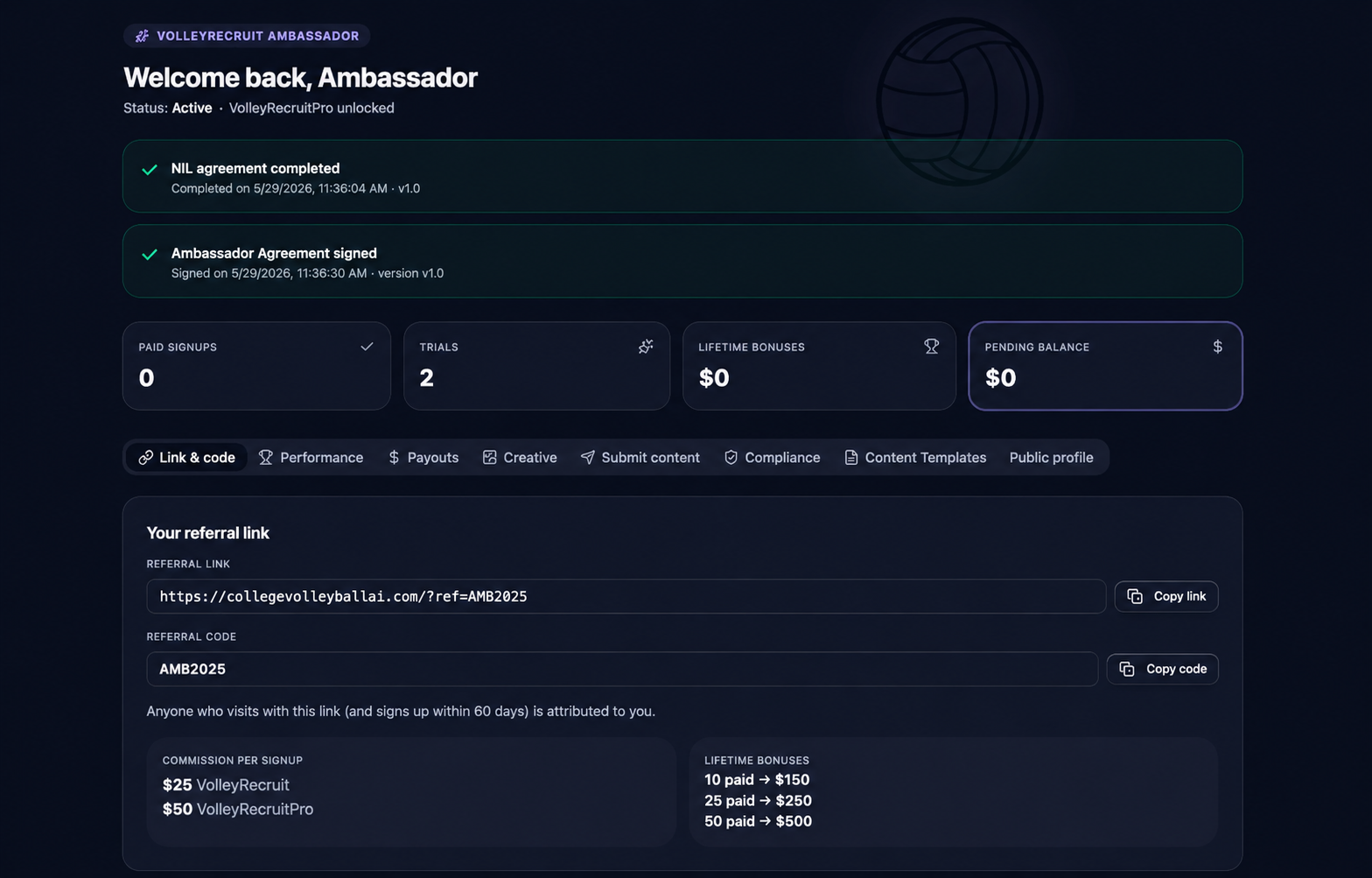Screen dimensions: 1372x878
Task: Click the image icon in the Creative tab
Action: 490,457
